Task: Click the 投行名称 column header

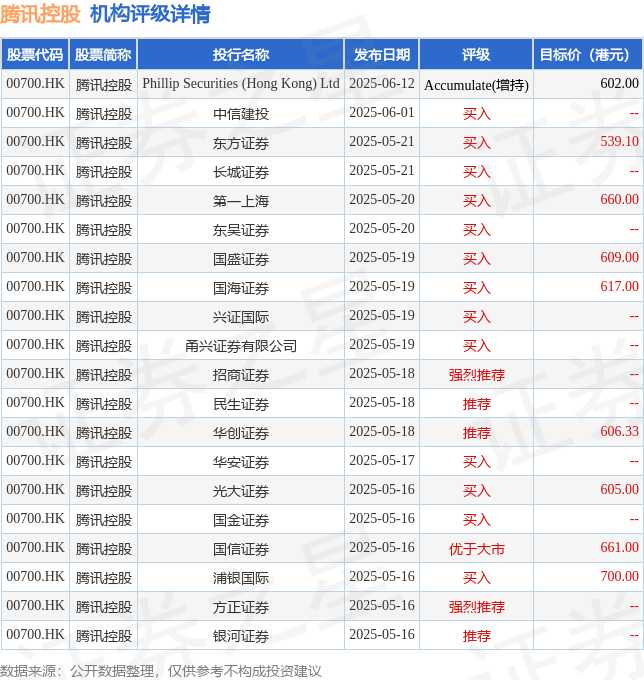Action: [241, 55]
